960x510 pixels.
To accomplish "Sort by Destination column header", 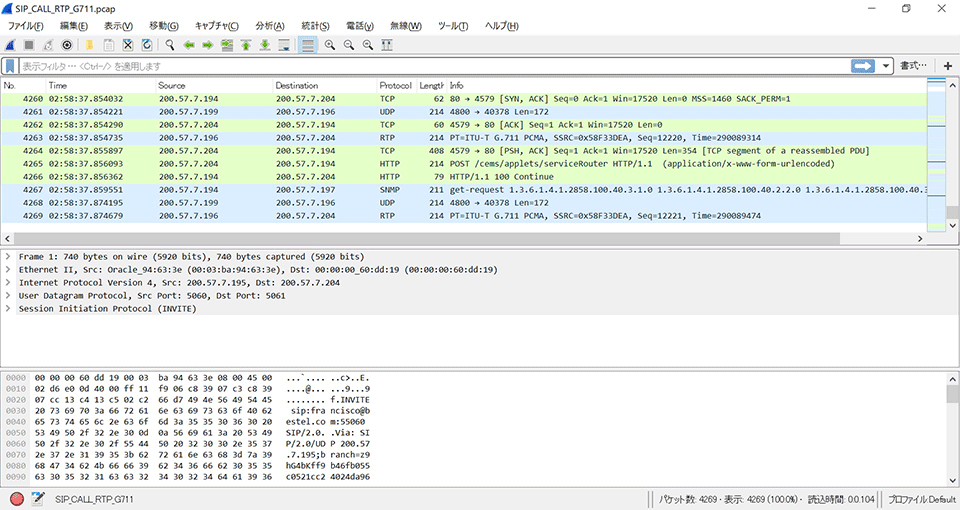I will click(x=324, y=86).
